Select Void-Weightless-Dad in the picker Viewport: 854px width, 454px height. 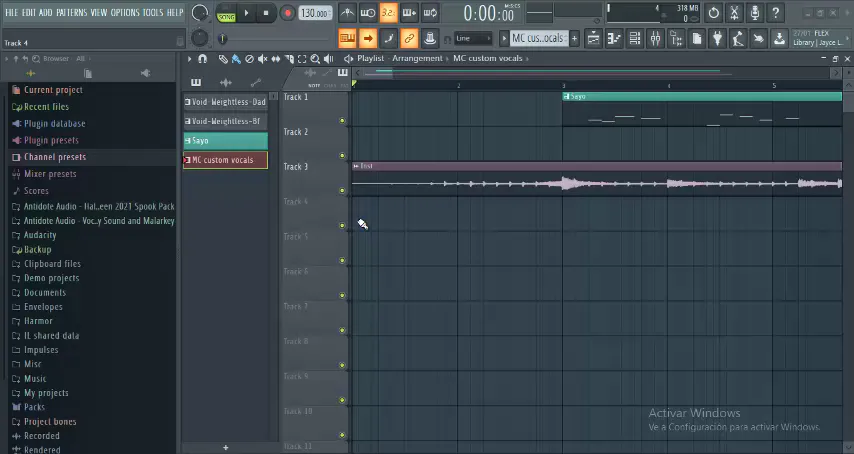click(225, 102)
